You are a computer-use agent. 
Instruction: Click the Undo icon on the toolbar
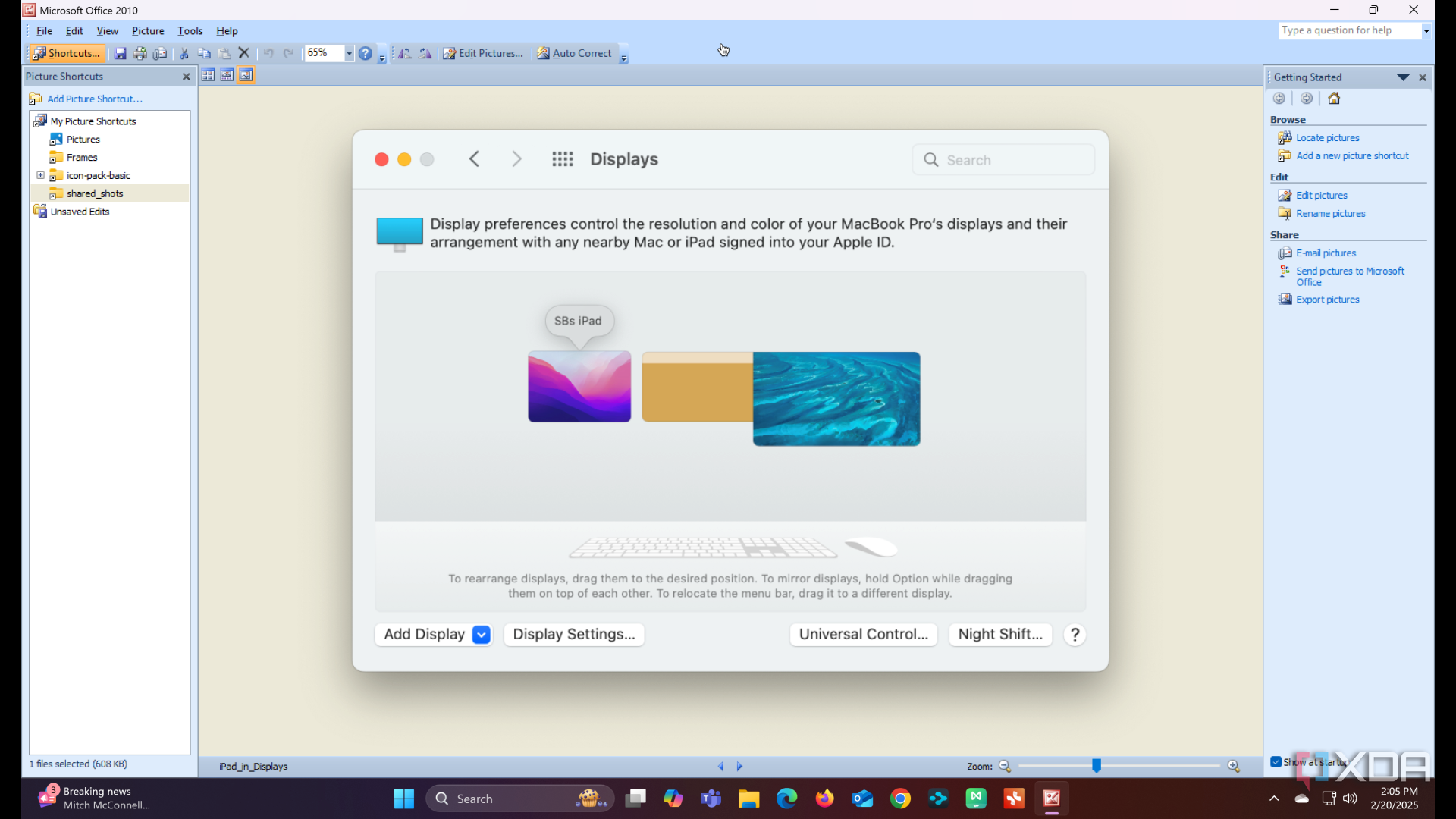(269, 53)
